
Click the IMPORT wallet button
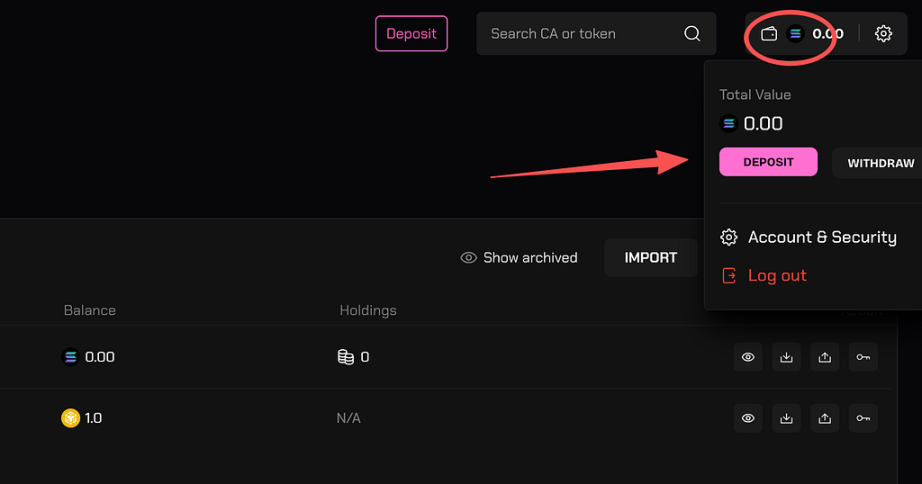[x=650, y=258]
